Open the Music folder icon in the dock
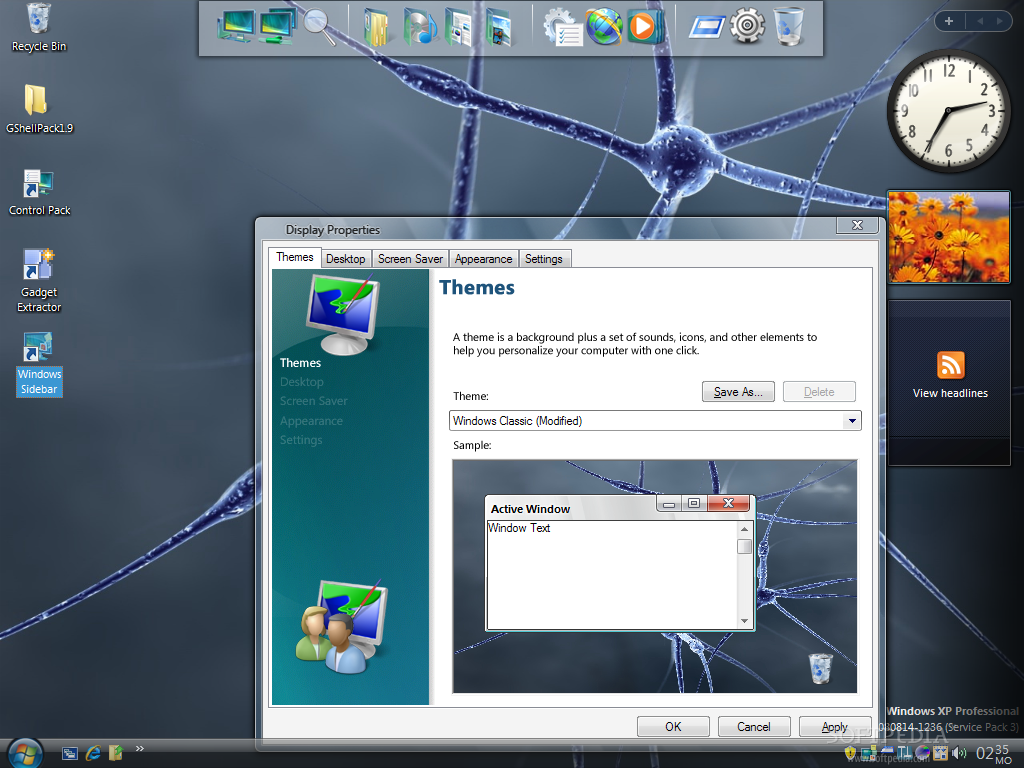The width and height of the screenshot is (1024, 768). pyautogui.click(x=419, y=27)
